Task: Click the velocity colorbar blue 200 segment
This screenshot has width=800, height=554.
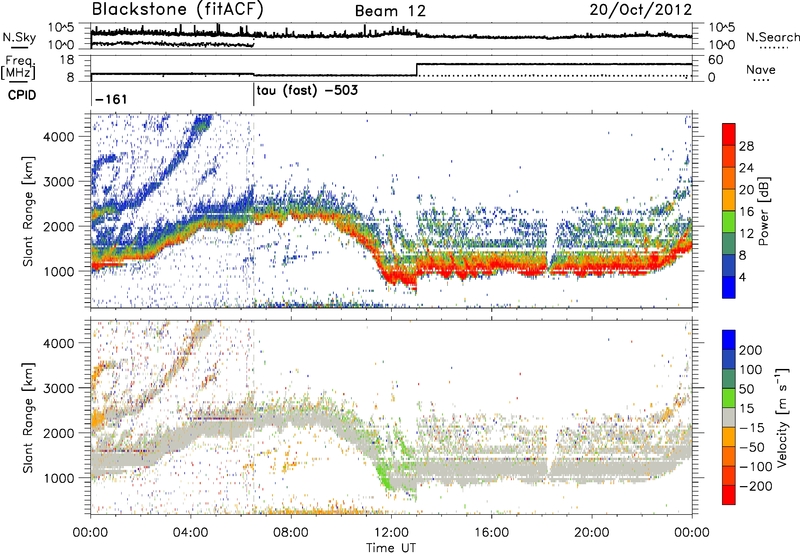Action: coord(729,340)
